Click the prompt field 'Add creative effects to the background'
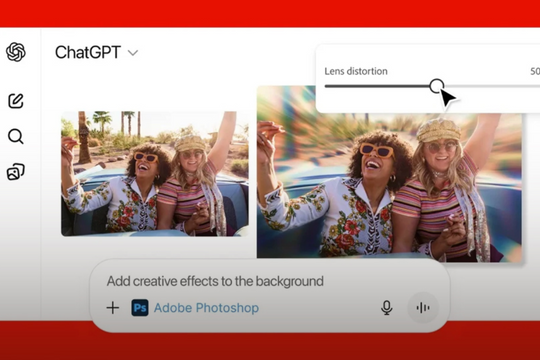The width and height of the screenshot is (540, 360). coord(215,281)
